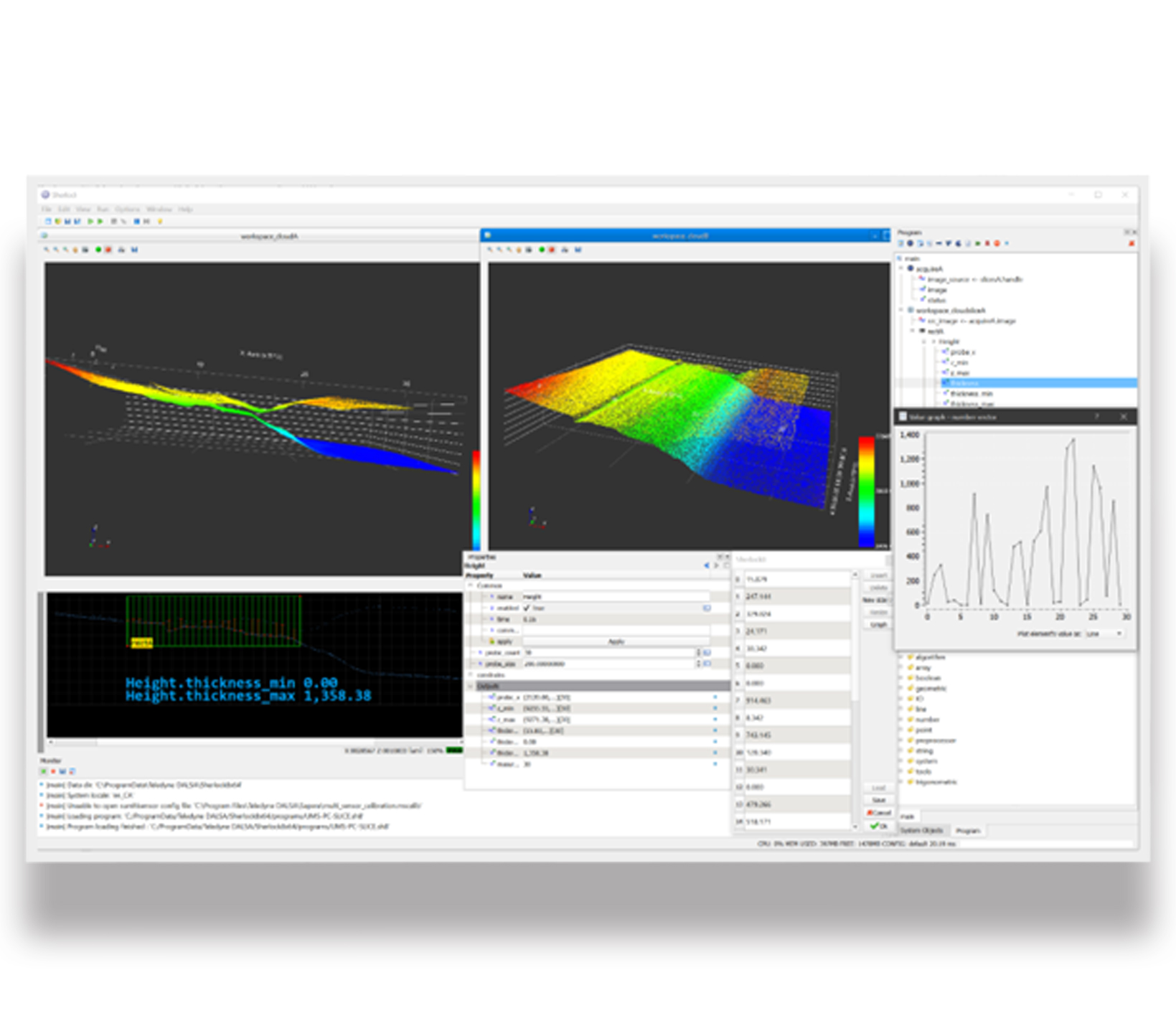
Task: Click the hand pan tool in workspace_cloudA toolbar
Action: [x=75, y=250]
